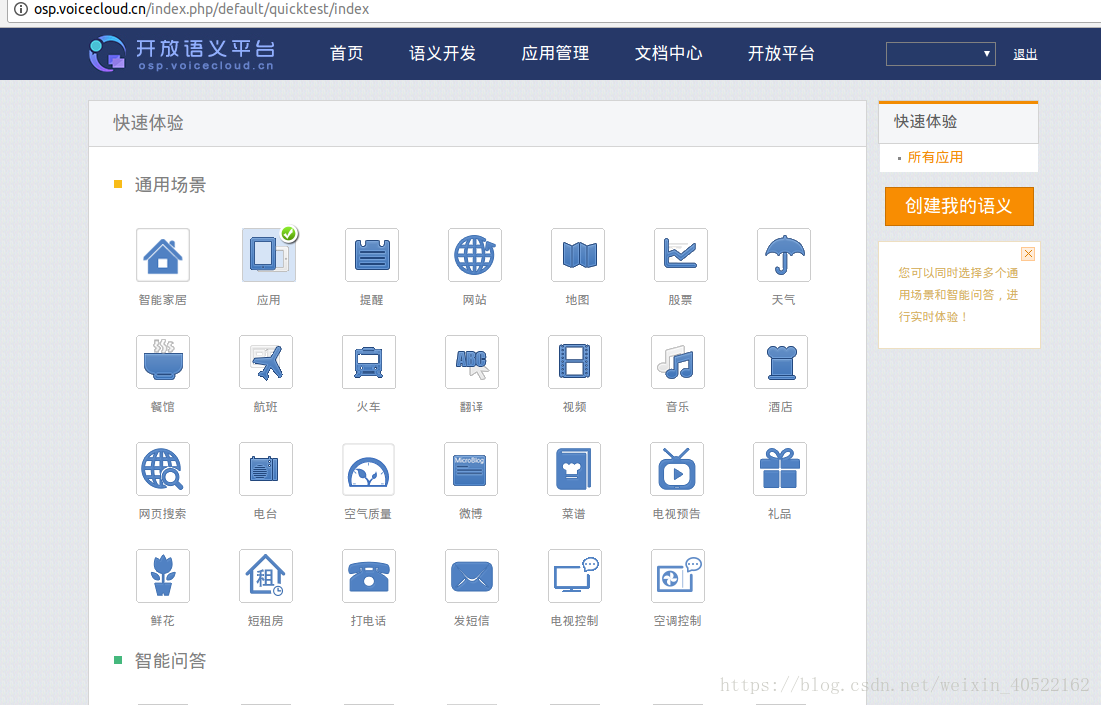Select the 视频 film strip icon
The height and width of the screenshot is (705, 1101).
point(574,362)
